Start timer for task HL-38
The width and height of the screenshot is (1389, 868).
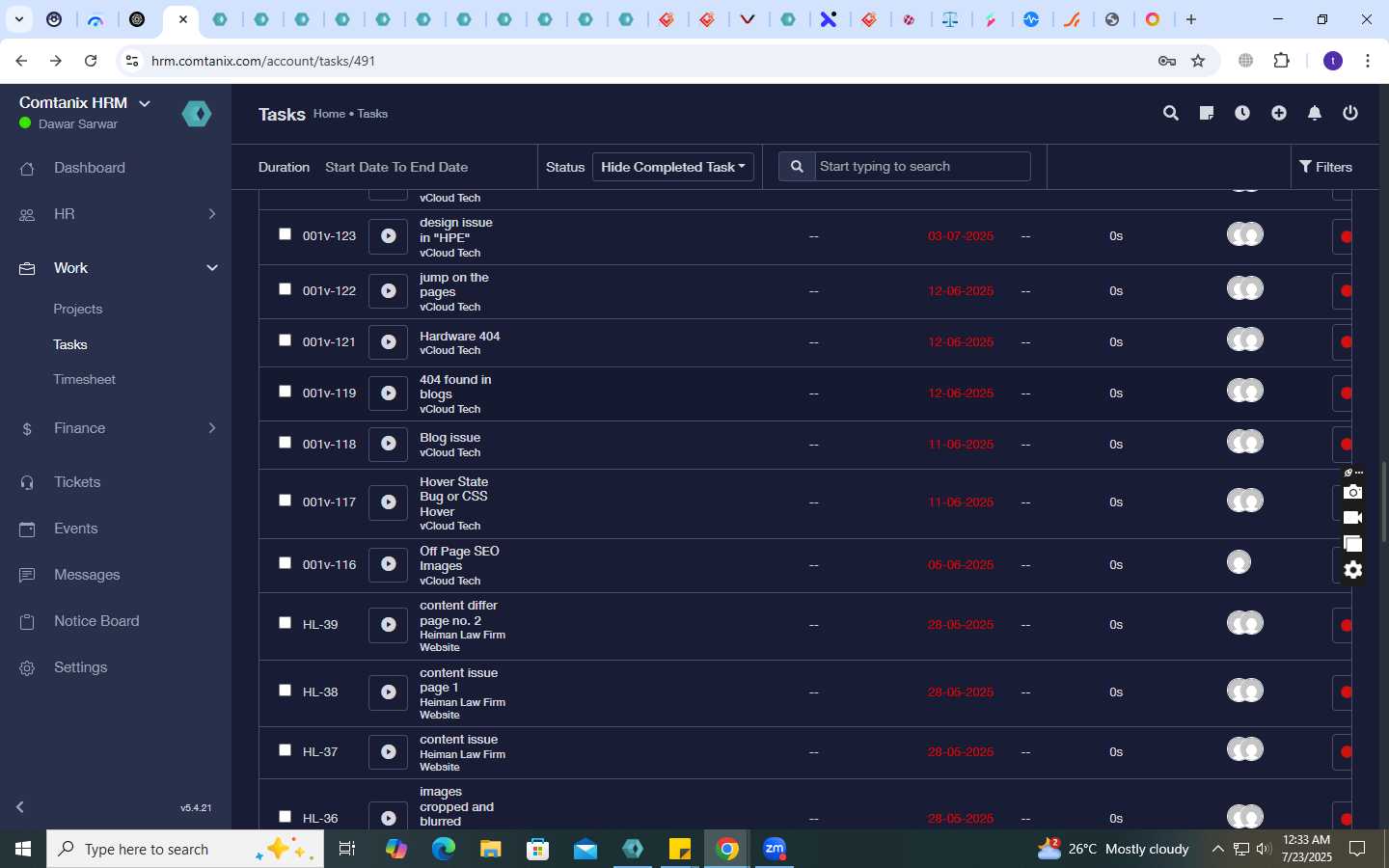(x=389, y=692)
